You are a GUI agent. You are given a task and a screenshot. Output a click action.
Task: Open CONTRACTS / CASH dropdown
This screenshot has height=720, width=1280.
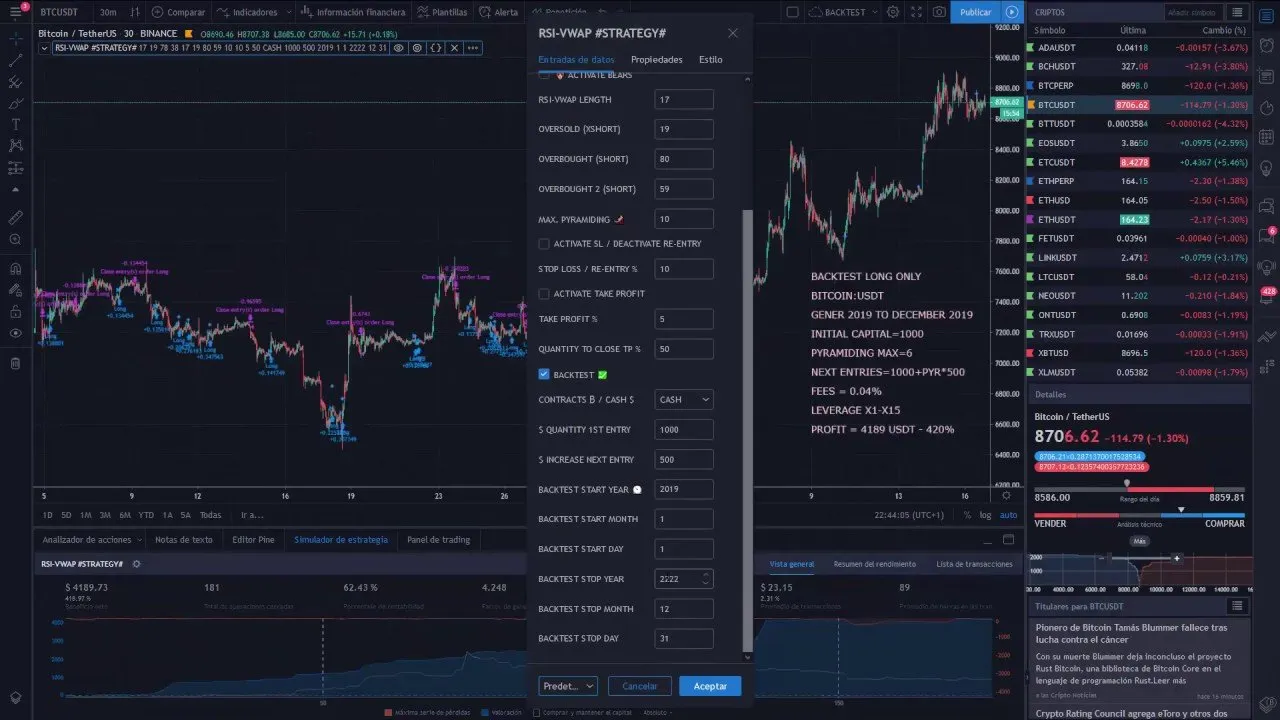pyautogui.click(x=684, y=399)
